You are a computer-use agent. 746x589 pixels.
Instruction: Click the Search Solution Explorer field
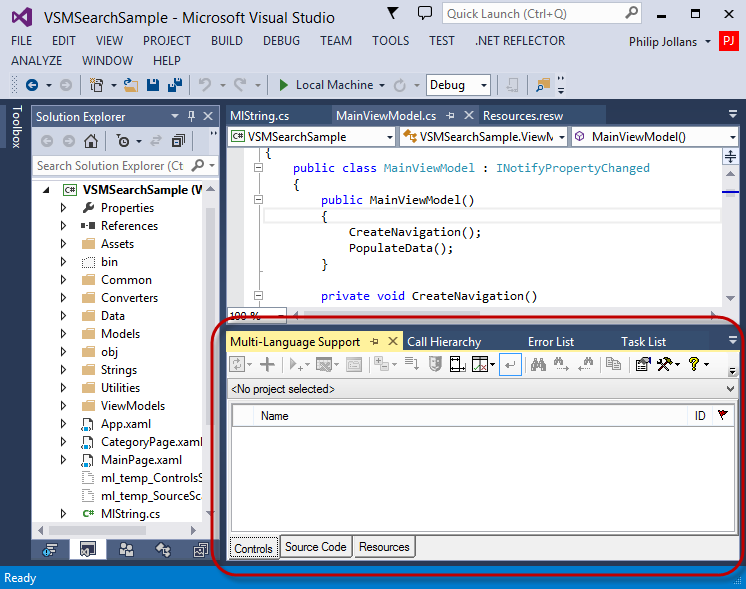tap(110, 166)
